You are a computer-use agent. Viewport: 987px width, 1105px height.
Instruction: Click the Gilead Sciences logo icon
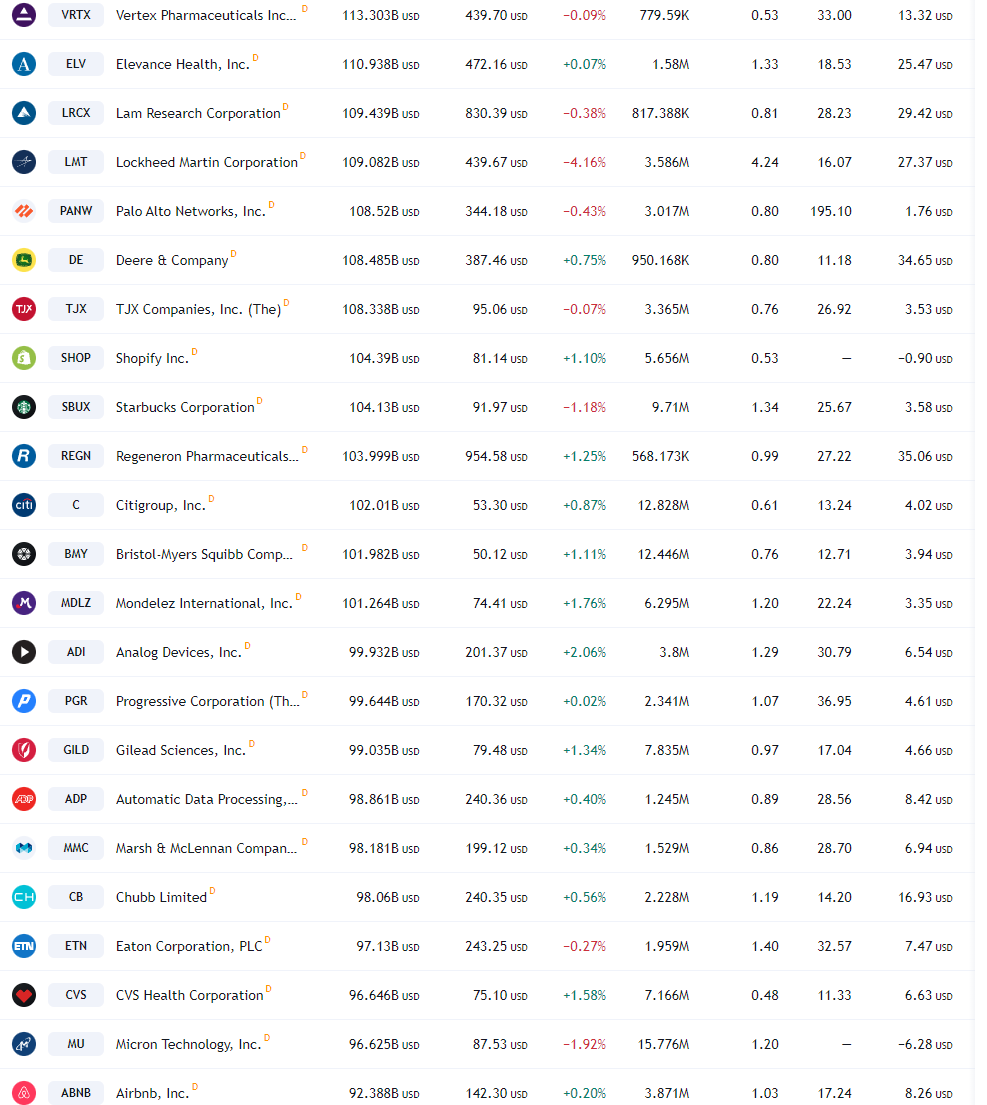pyautogui.click(x=24, y=750)
